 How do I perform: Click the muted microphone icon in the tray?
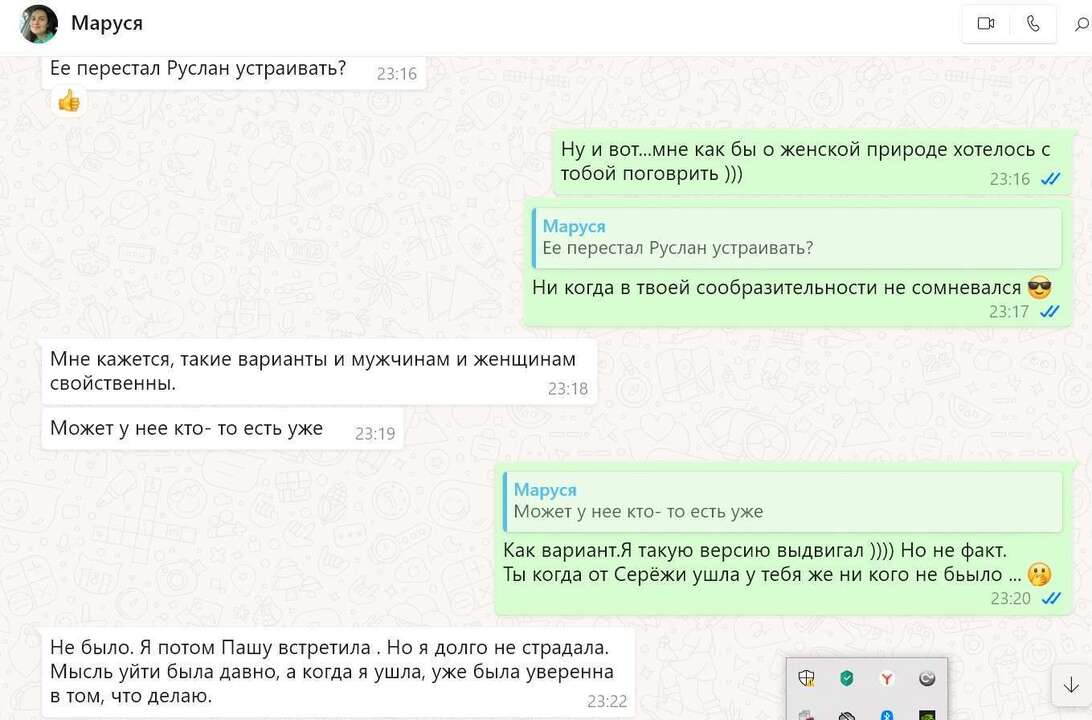(x=847, y=715)
